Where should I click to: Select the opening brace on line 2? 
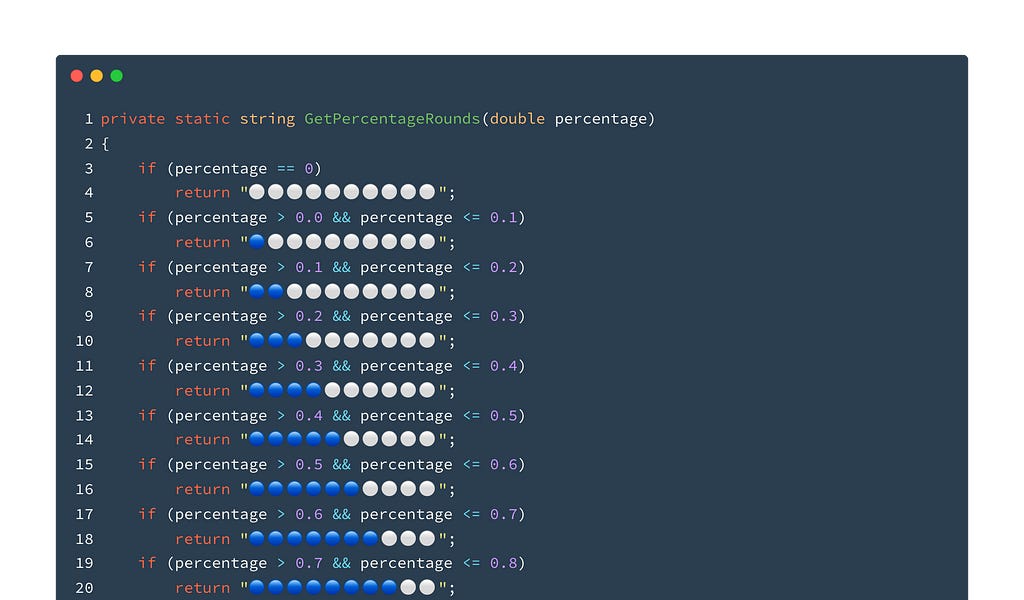click(x=104, y=143)
